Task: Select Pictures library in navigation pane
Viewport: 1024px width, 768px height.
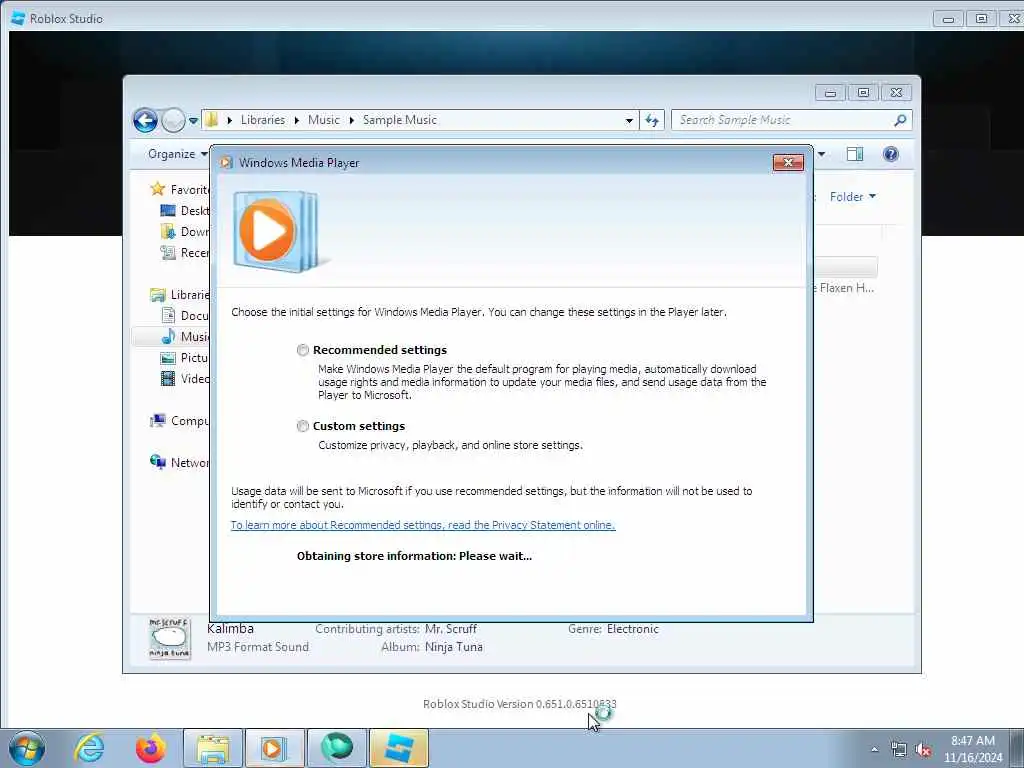Action: click(185, 358)
